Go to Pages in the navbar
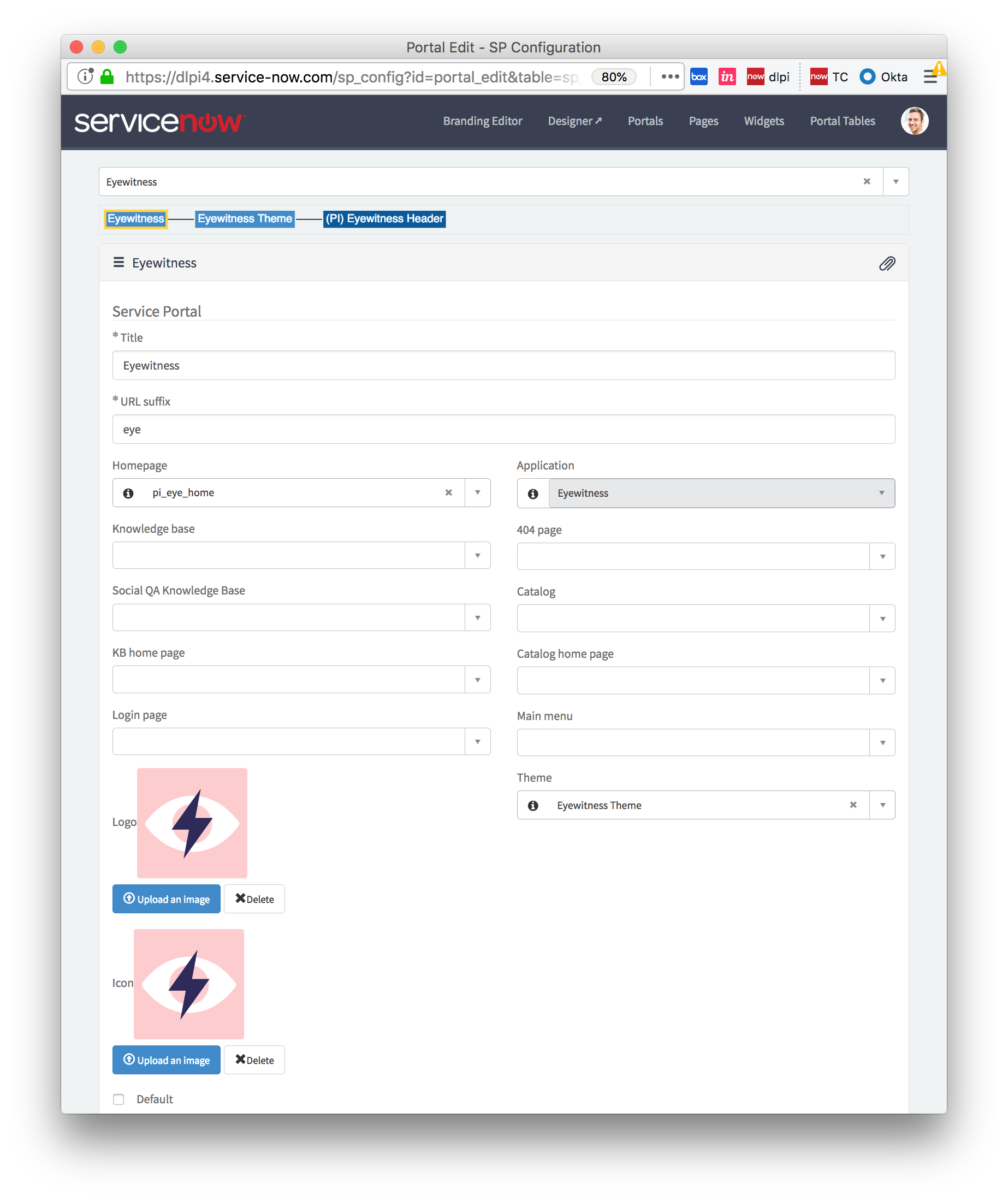The image size is (1008, 1201). (703, 121)
